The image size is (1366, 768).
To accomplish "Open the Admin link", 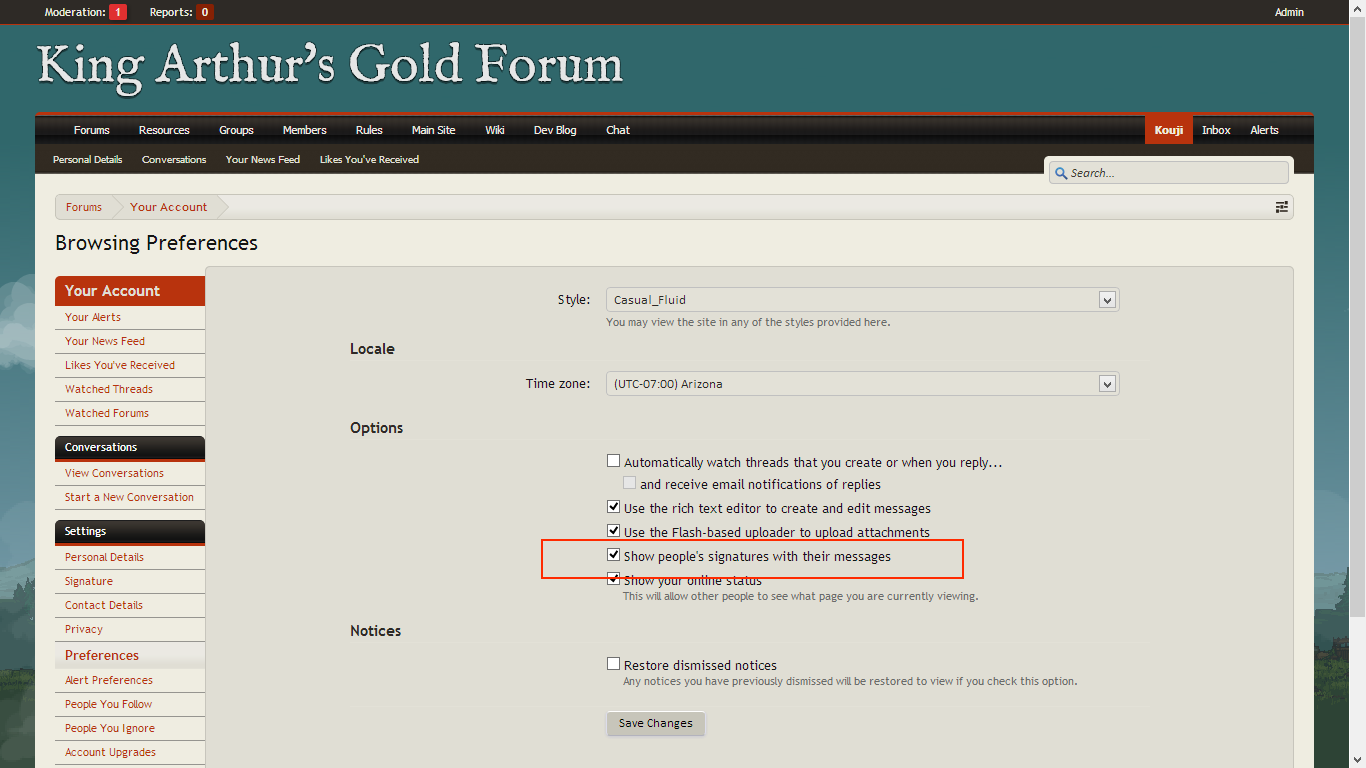I will tap(1289, 12).
